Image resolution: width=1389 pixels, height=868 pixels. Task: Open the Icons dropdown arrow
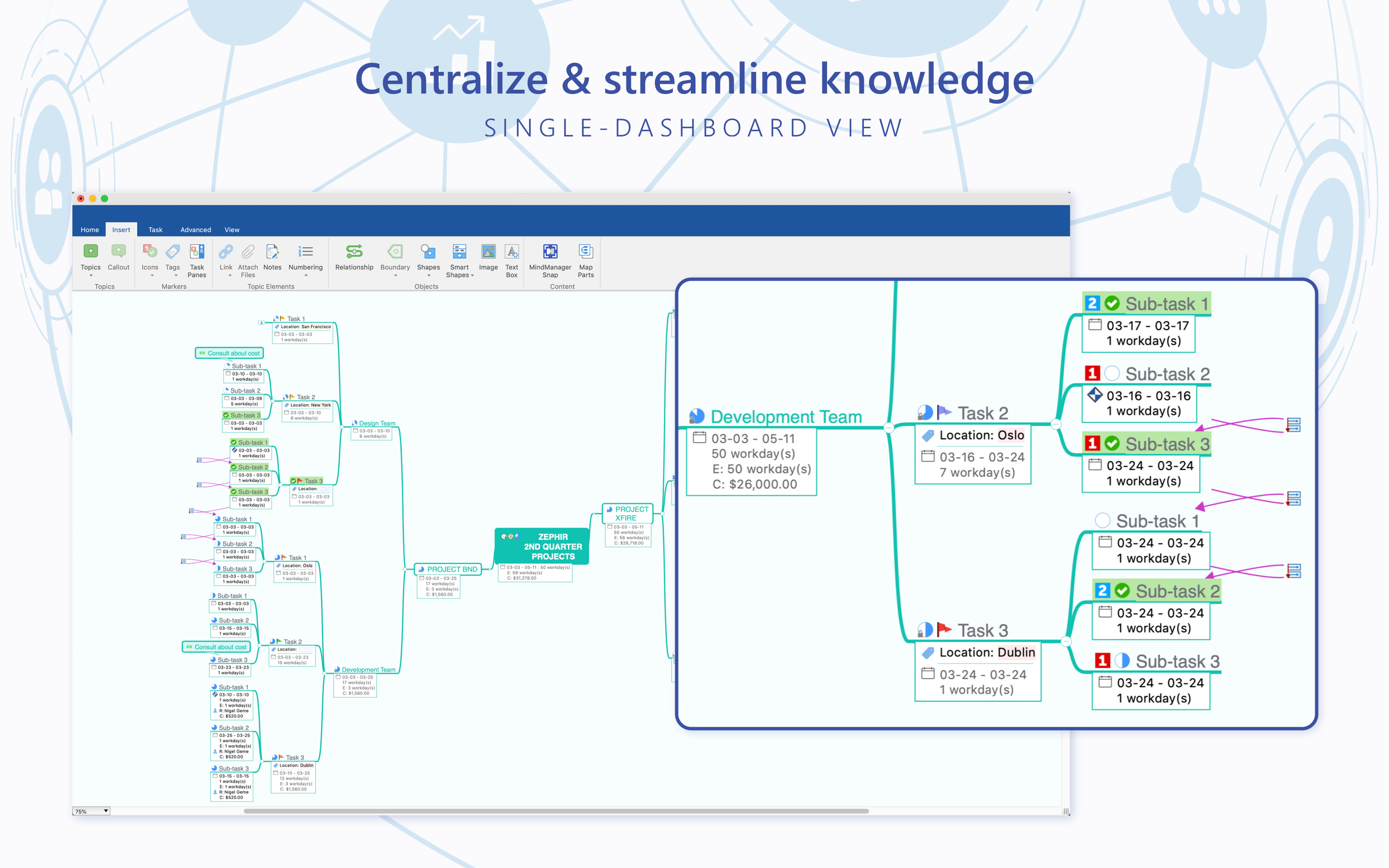tap(152, 275)
